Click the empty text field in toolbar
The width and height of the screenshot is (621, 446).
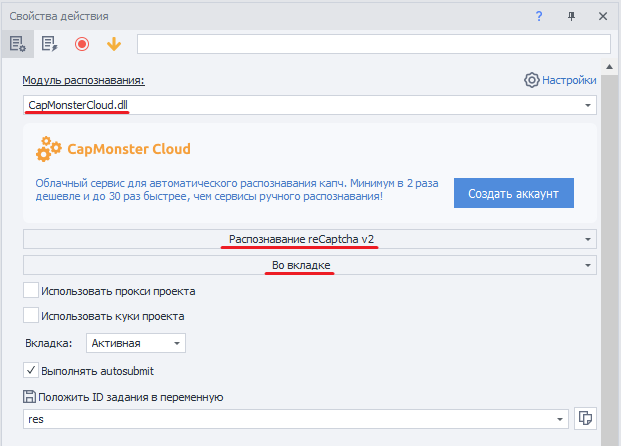372,44
